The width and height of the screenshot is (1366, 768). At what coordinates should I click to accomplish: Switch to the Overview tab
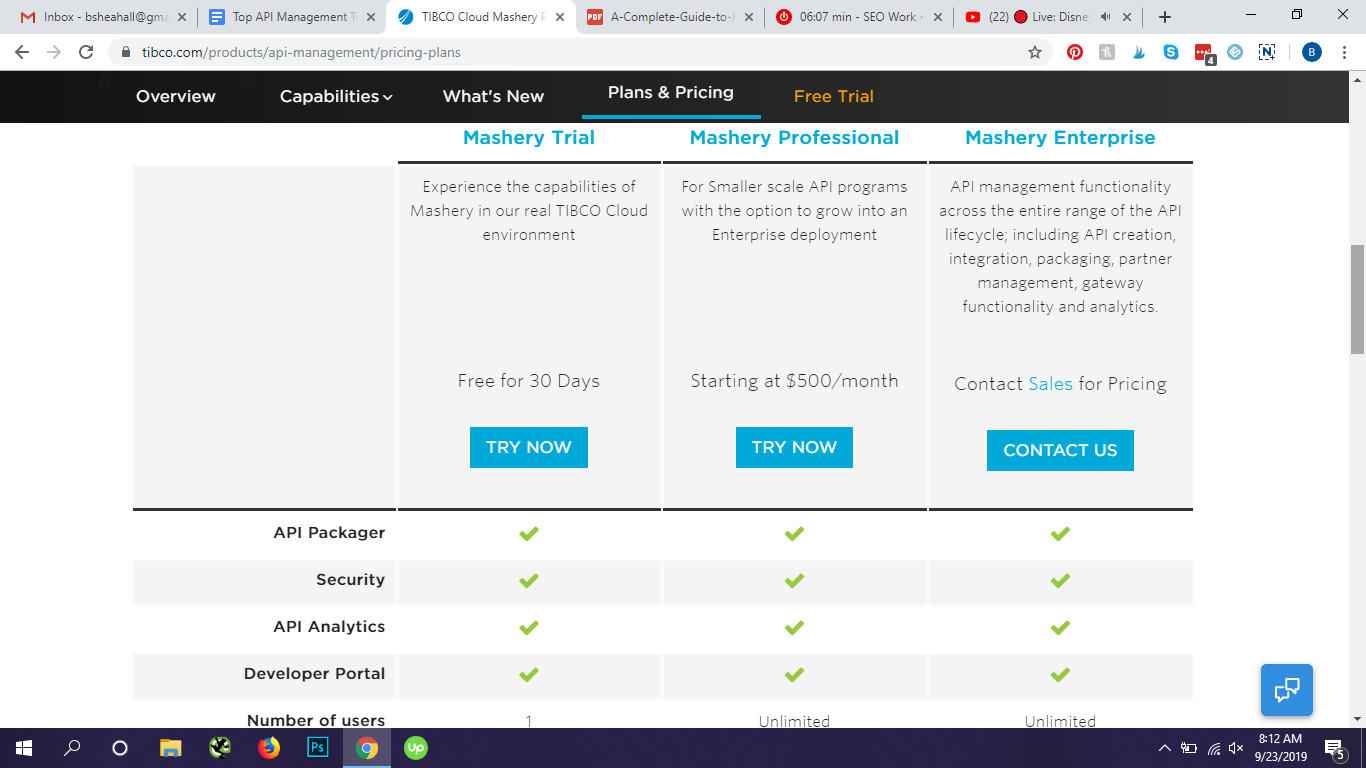click(x=176, y=96)
